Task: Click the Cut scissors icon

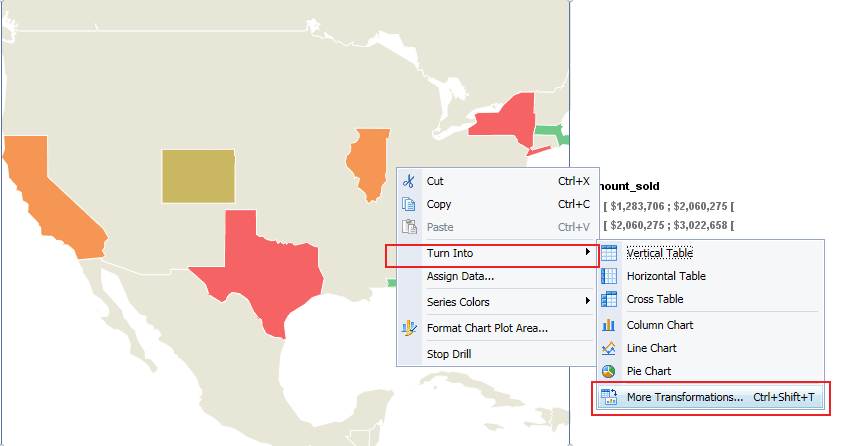Action: [x=408, y=181]
